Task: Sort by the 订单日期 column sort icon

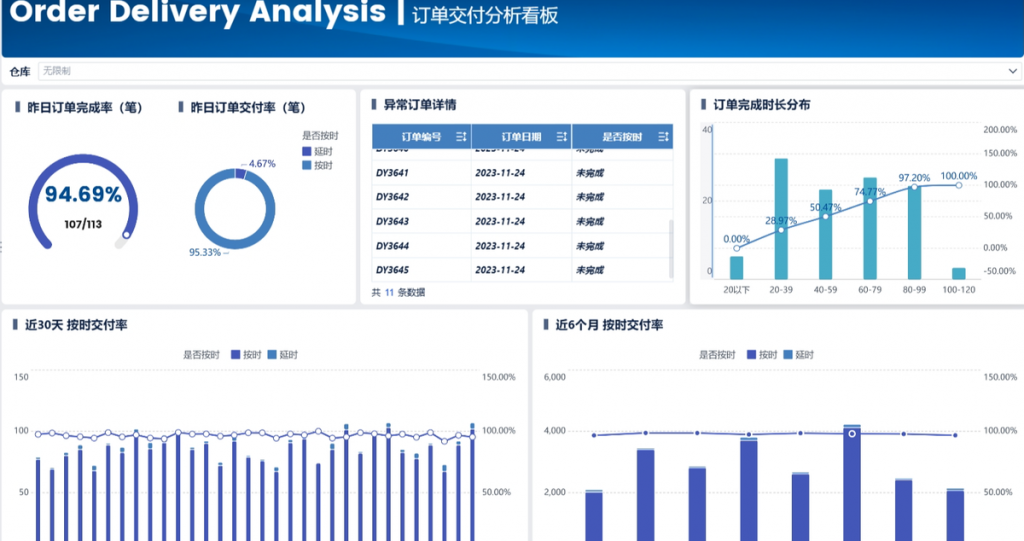Action: tap(561, 137)
